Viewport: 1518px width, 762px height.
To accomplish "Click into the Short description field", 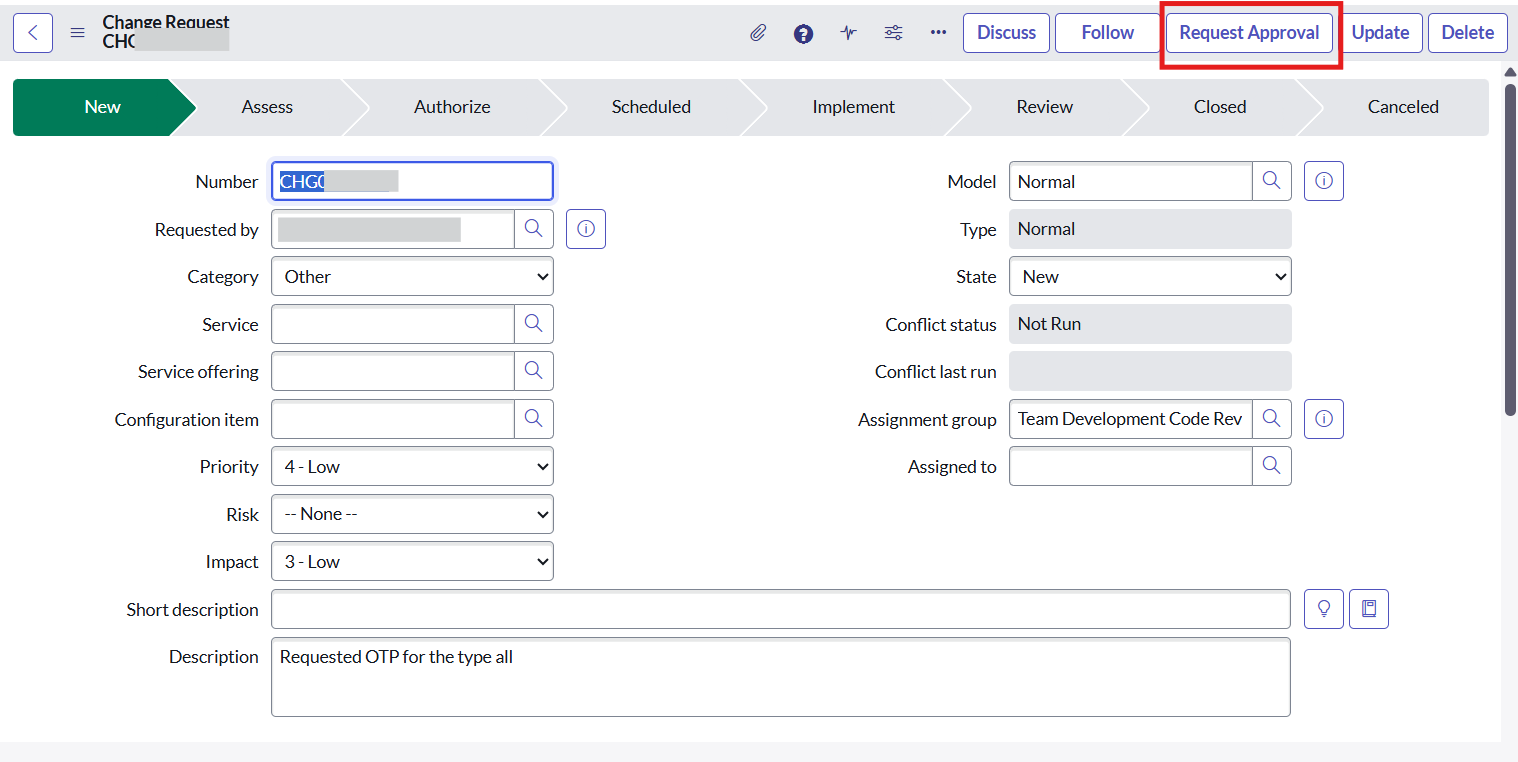I will [x=781, y=609].
